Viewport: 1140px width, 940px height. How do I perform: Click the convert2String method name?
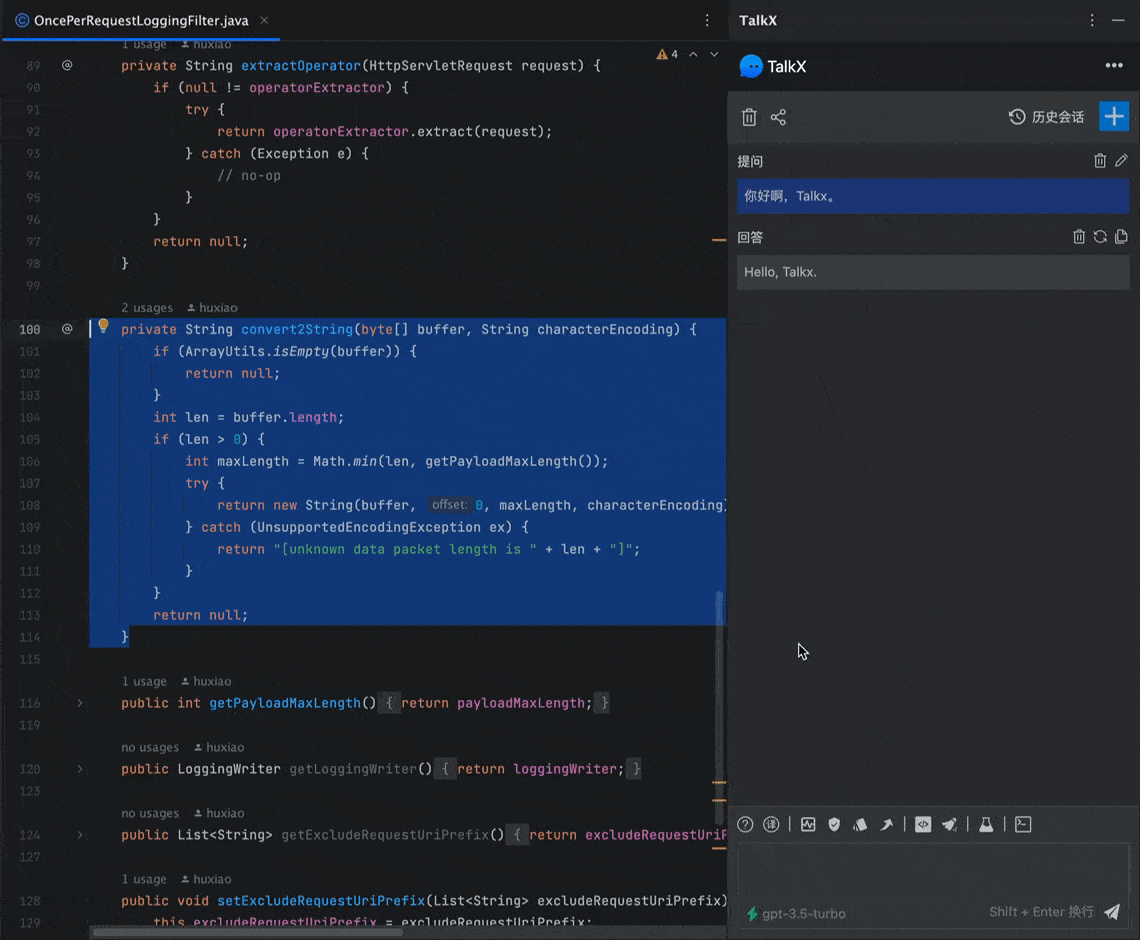point(297,329)
